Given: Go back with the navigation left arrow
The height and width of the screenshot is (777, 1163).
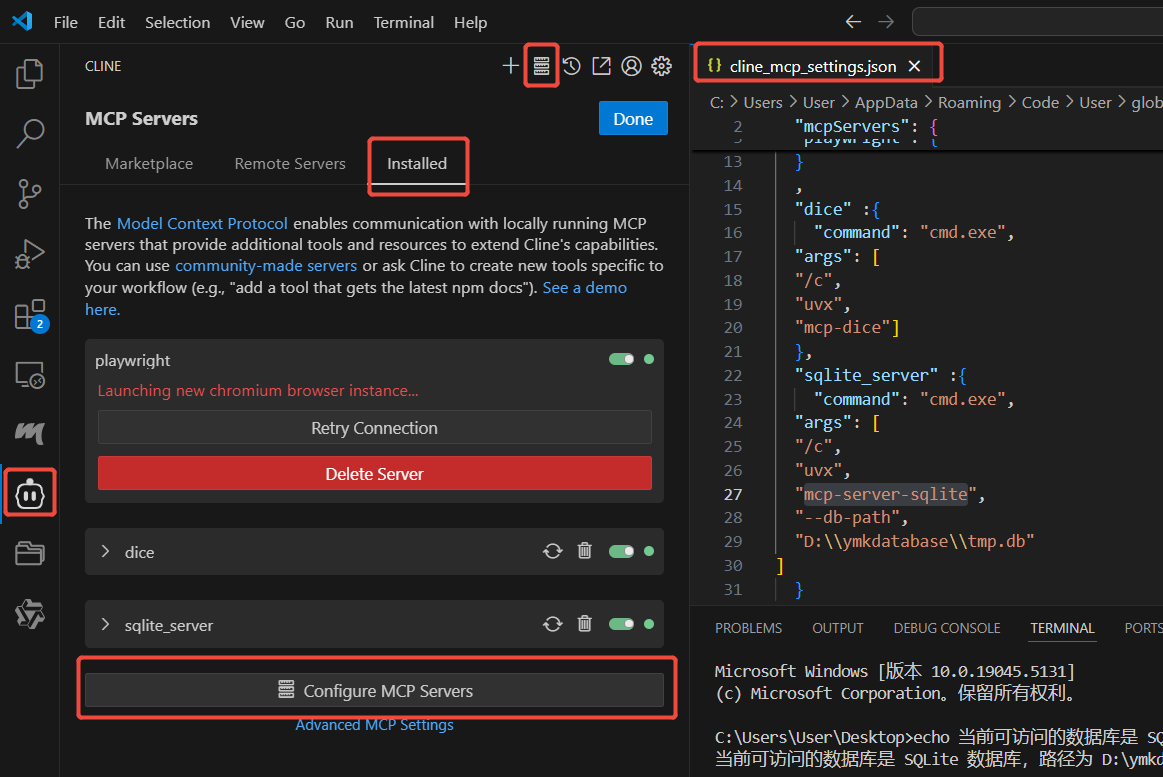Looking at the screenshot, I should 853,22.
